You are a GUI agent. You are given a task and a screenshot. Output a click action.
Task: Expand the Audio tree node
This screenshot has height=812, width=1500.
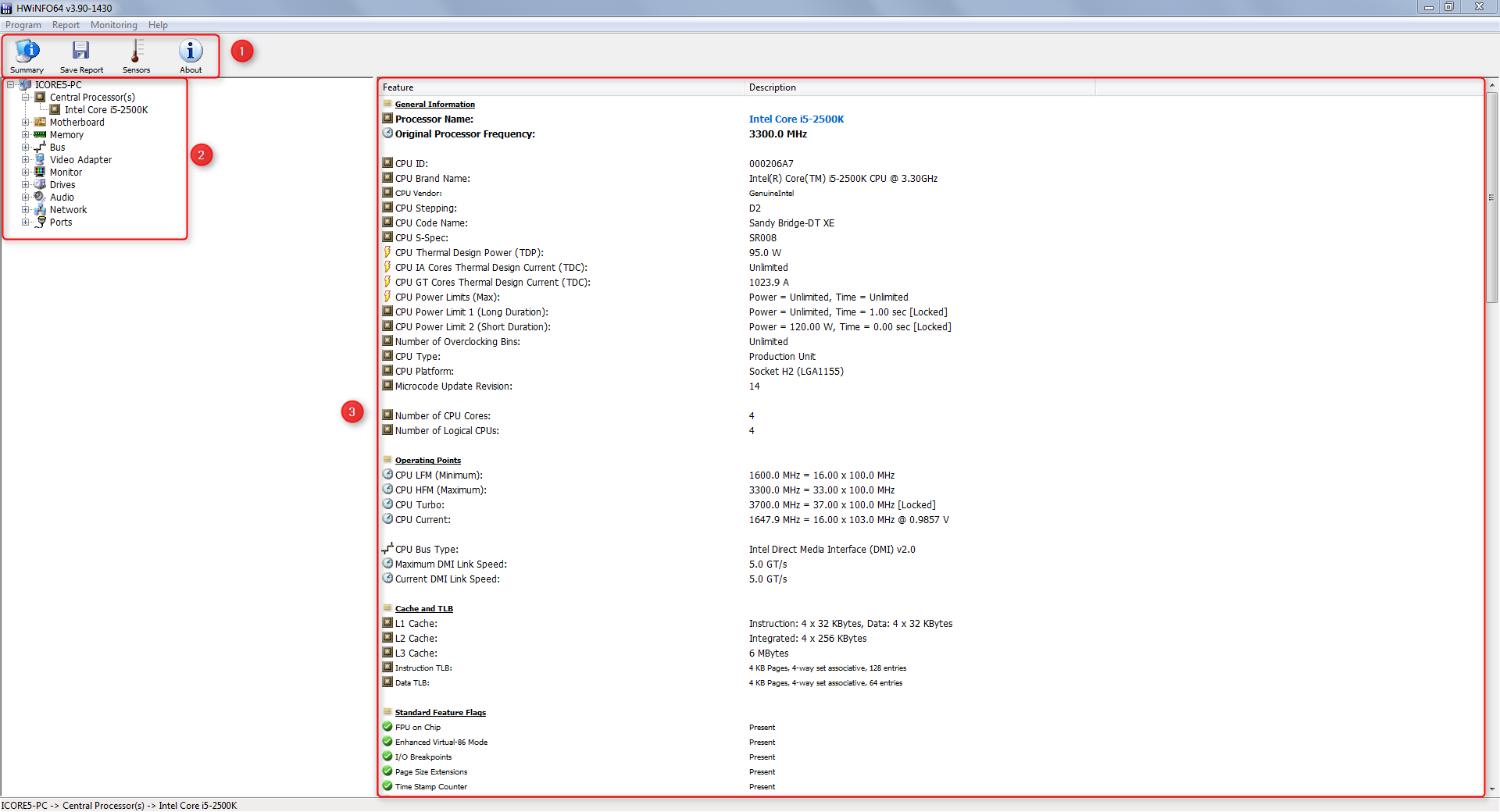pos(25,198)
